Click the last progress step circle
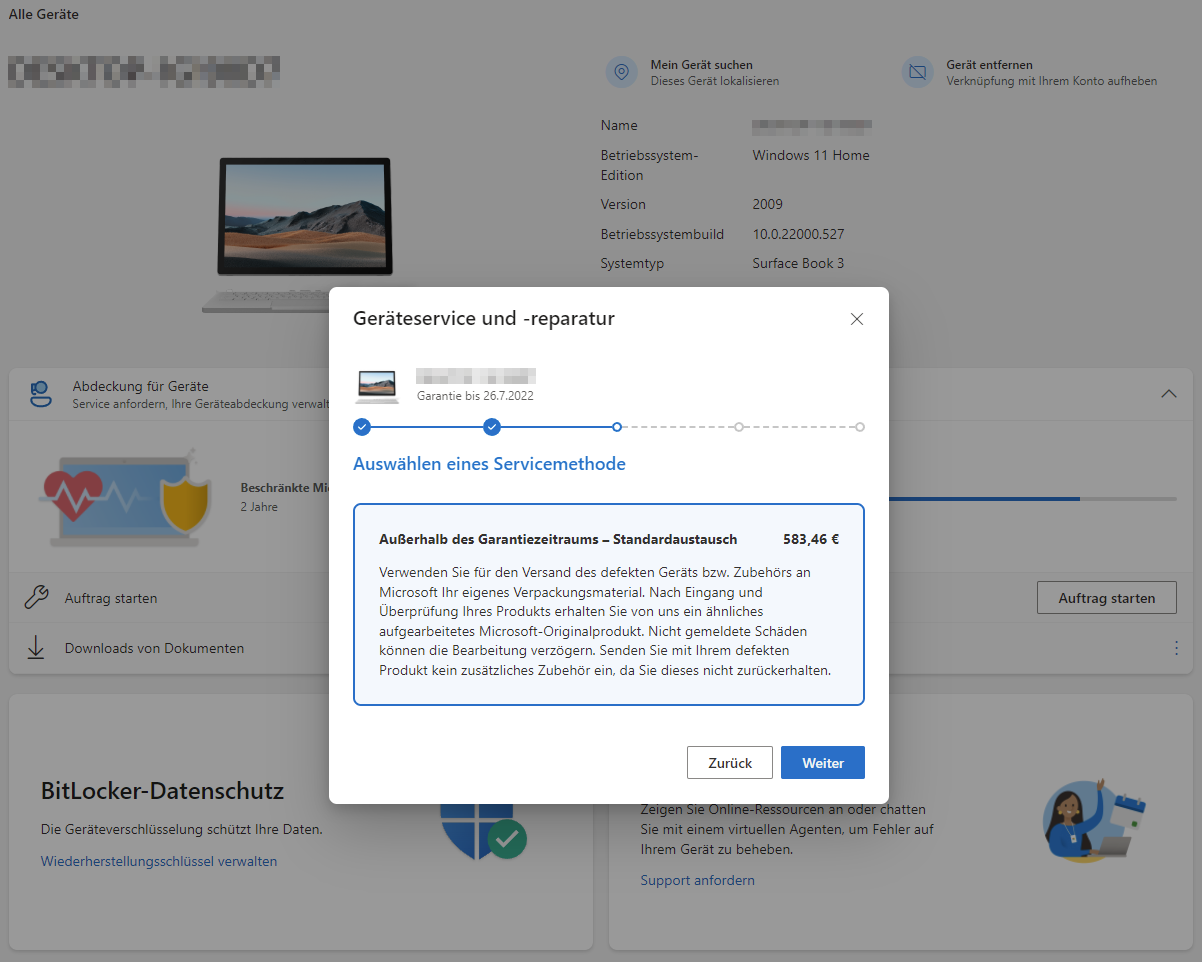 coord(860,427)
